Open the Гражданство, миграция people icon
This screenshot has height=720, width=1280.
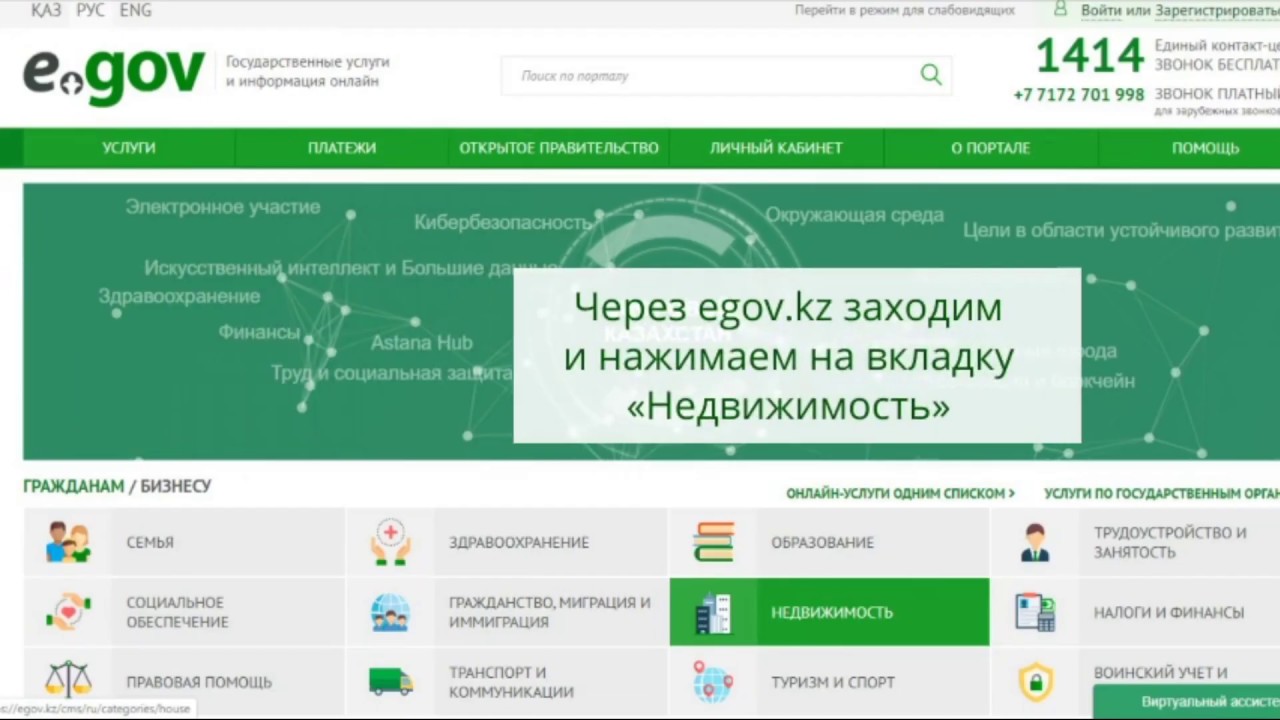[x=390, y=612]
